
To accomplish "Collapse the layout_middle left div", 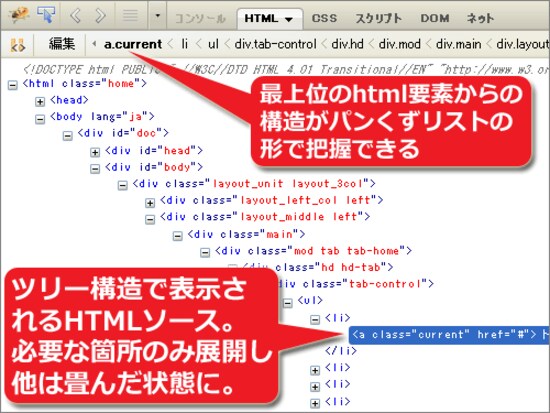I will (150, 219).
